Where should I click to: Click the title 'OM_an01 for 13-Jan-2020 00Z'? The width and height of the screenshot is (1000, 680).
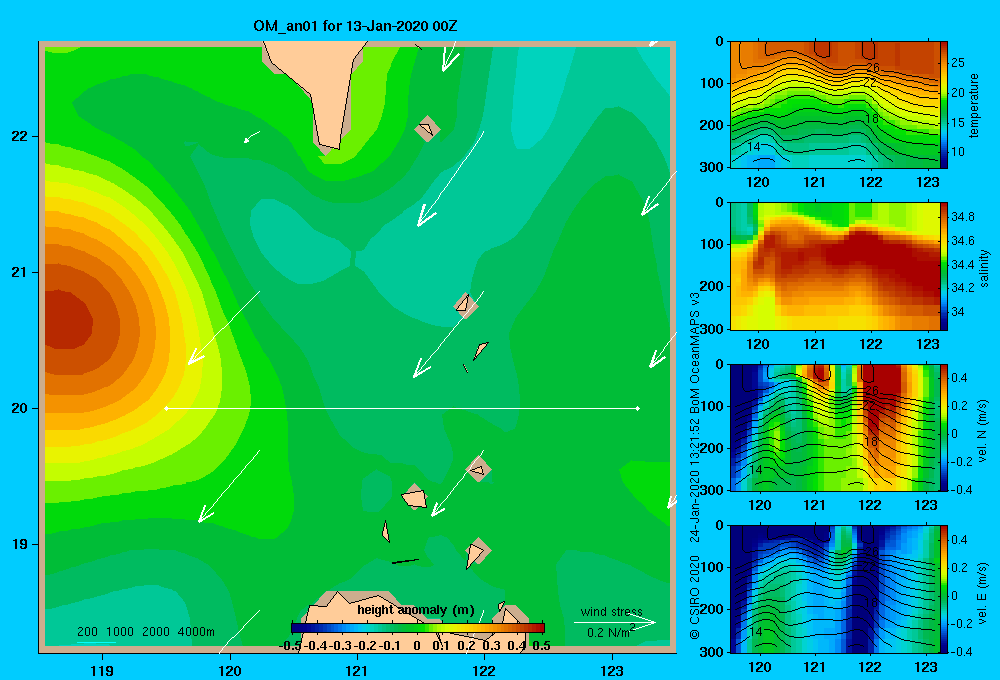pyautogui.click(x=355, y=26)
